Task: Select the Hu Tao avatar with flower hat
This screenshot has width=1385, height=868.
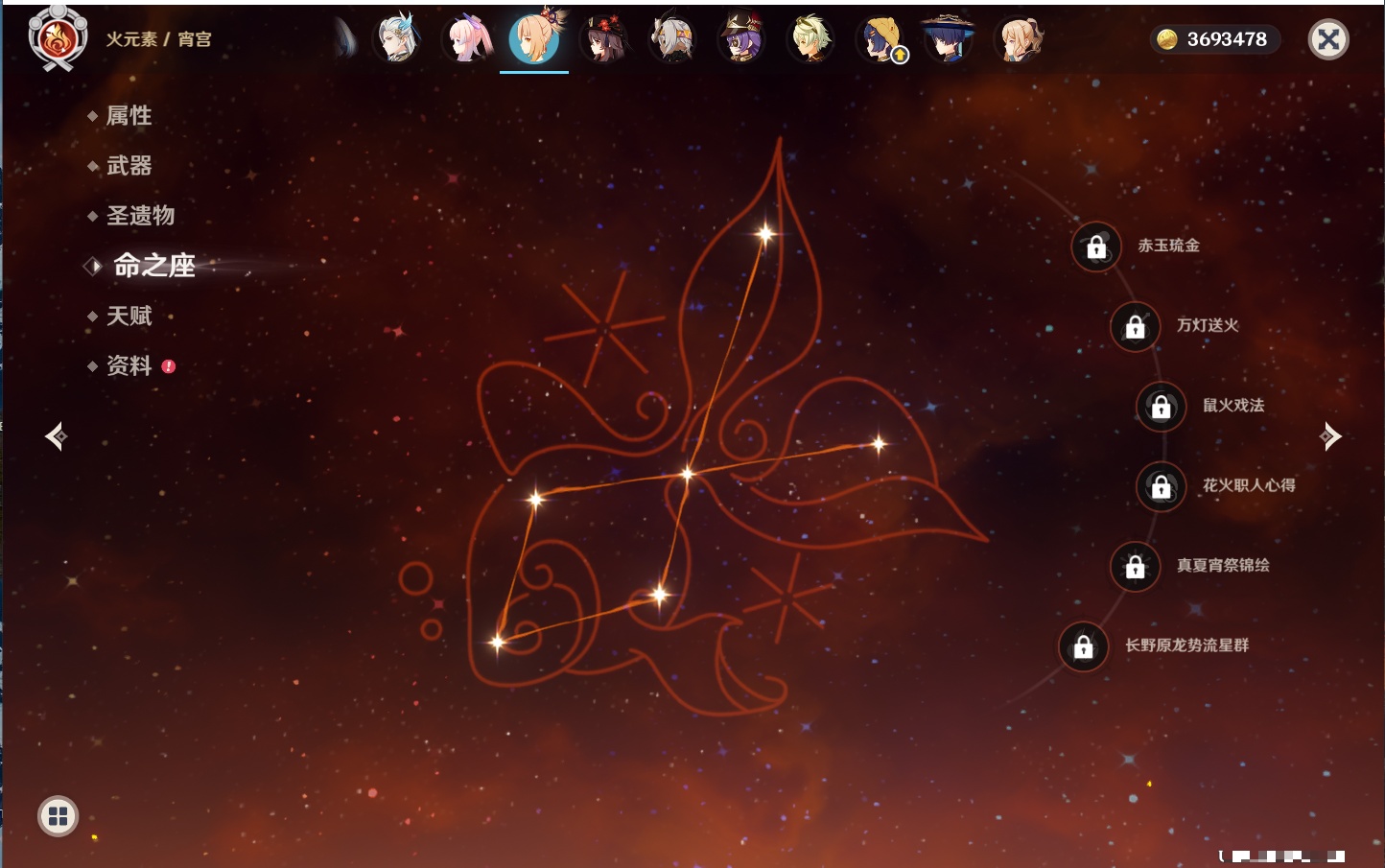Action: tap(604, 39)
